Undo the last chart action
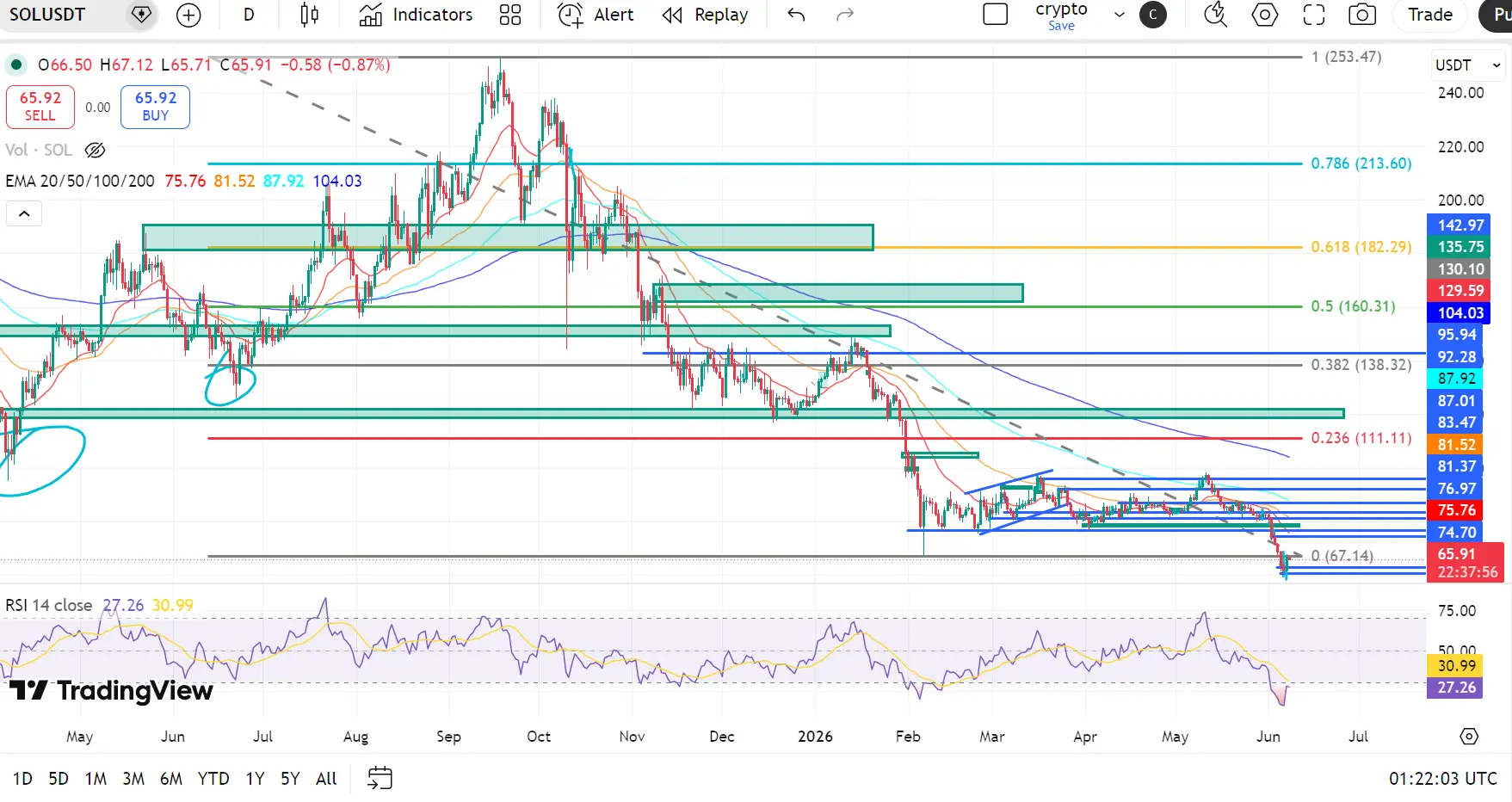This screenshot has height=802, width=1512. (796, 15)
